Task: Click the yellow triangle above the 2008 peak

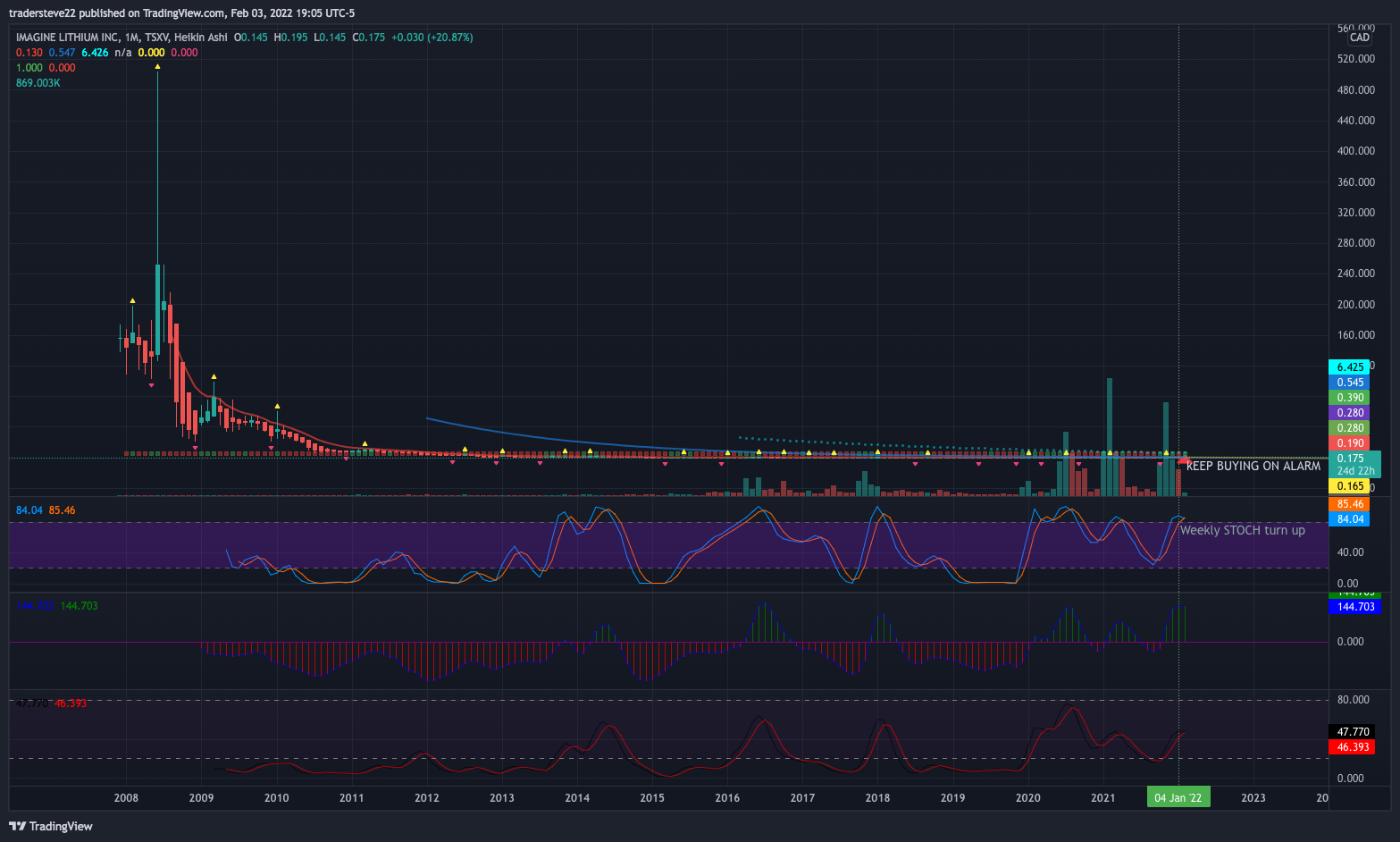Action: click(158, 66)
